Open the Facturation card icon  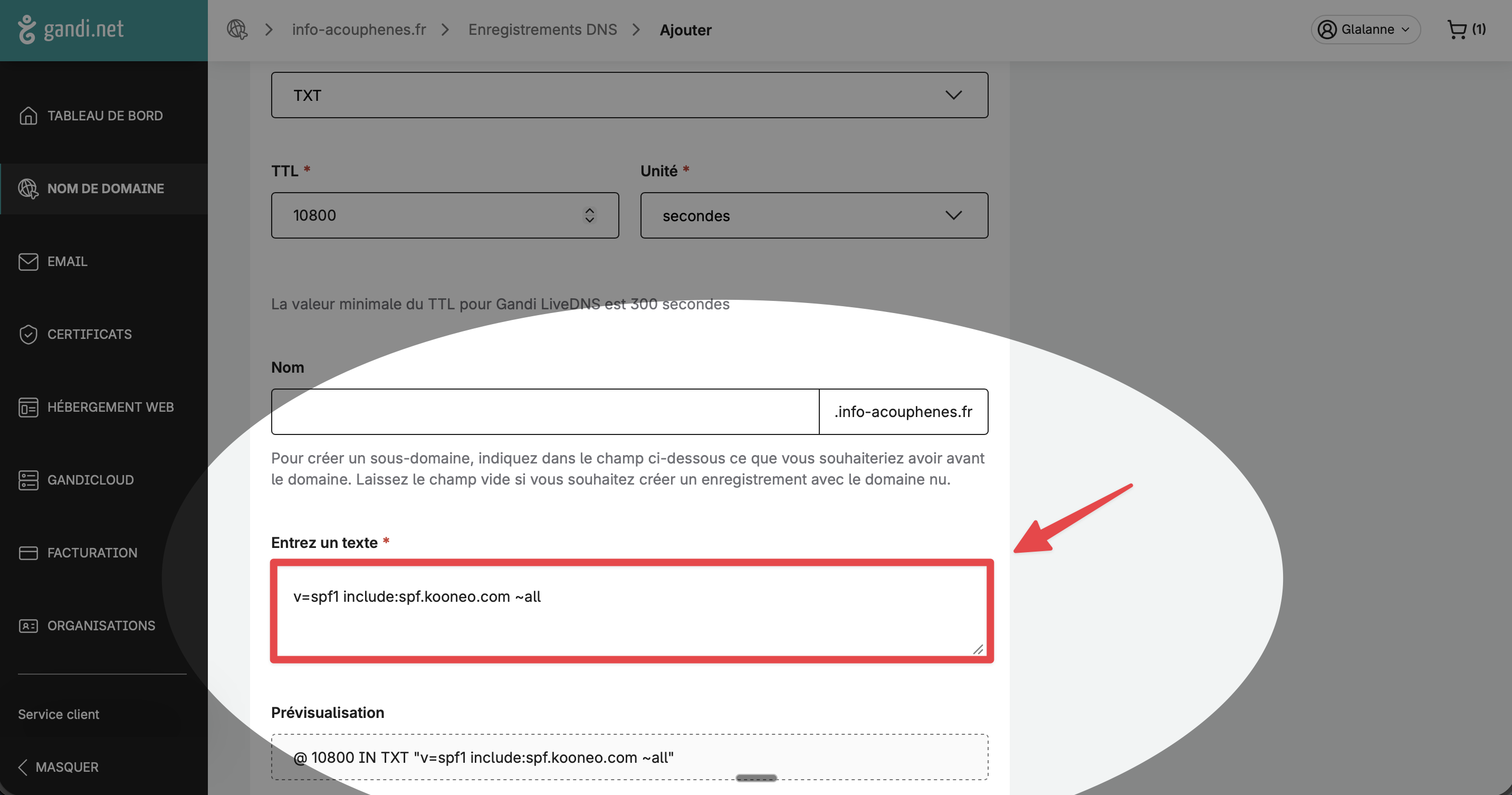click(x=28, y=553)
